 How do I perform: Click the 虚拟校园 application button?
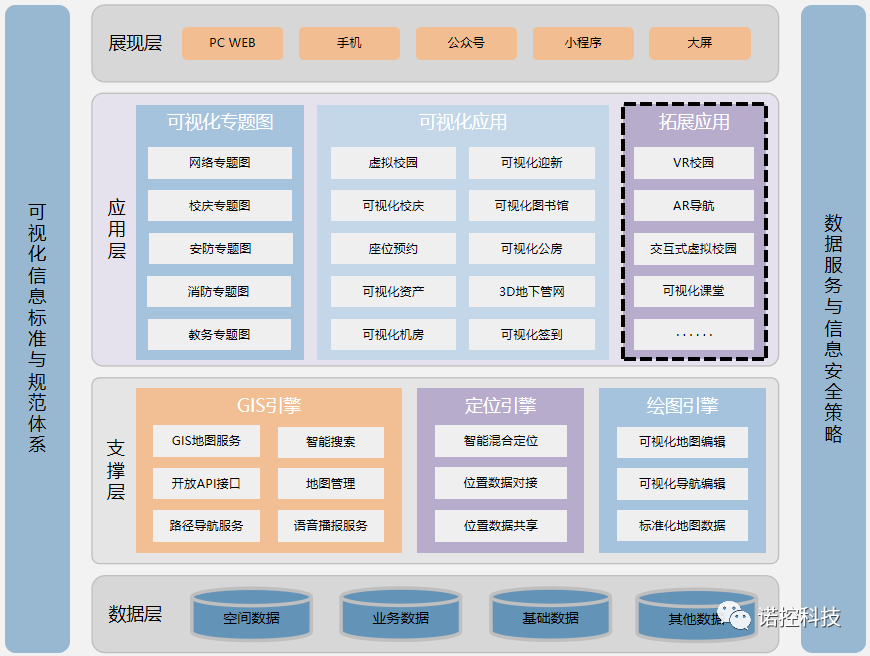pyautogui.click(x=393, y=162)
